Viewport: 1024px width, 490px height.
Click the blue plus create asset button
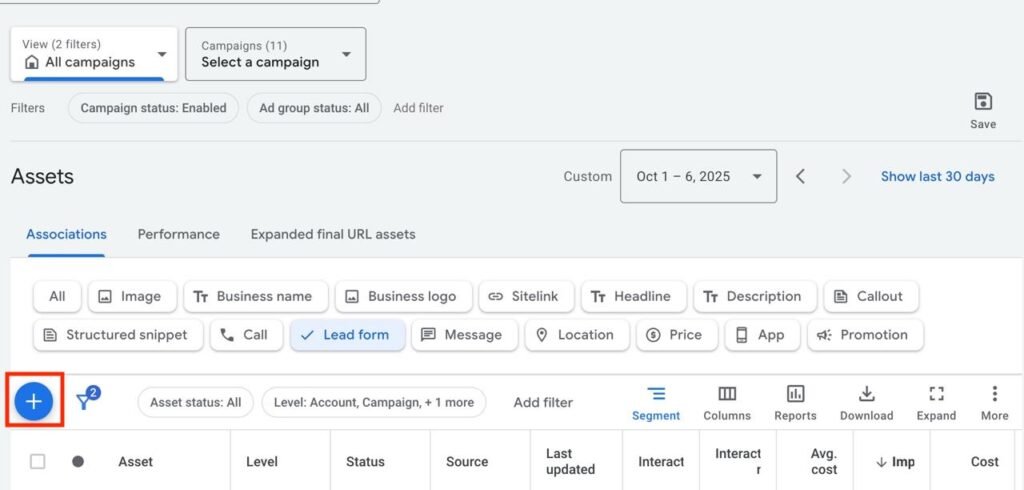click(34, 402)
